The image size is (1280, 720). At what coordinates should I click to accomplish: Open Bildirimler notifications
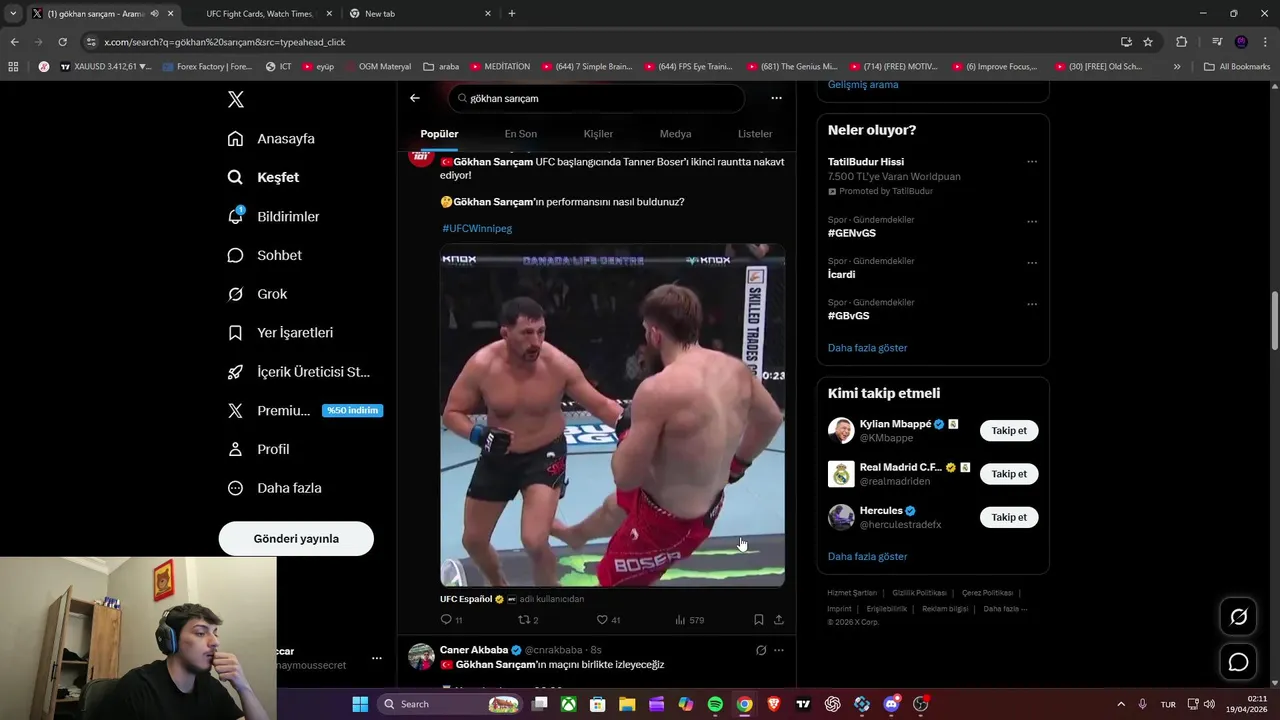(x=273, y=216)
